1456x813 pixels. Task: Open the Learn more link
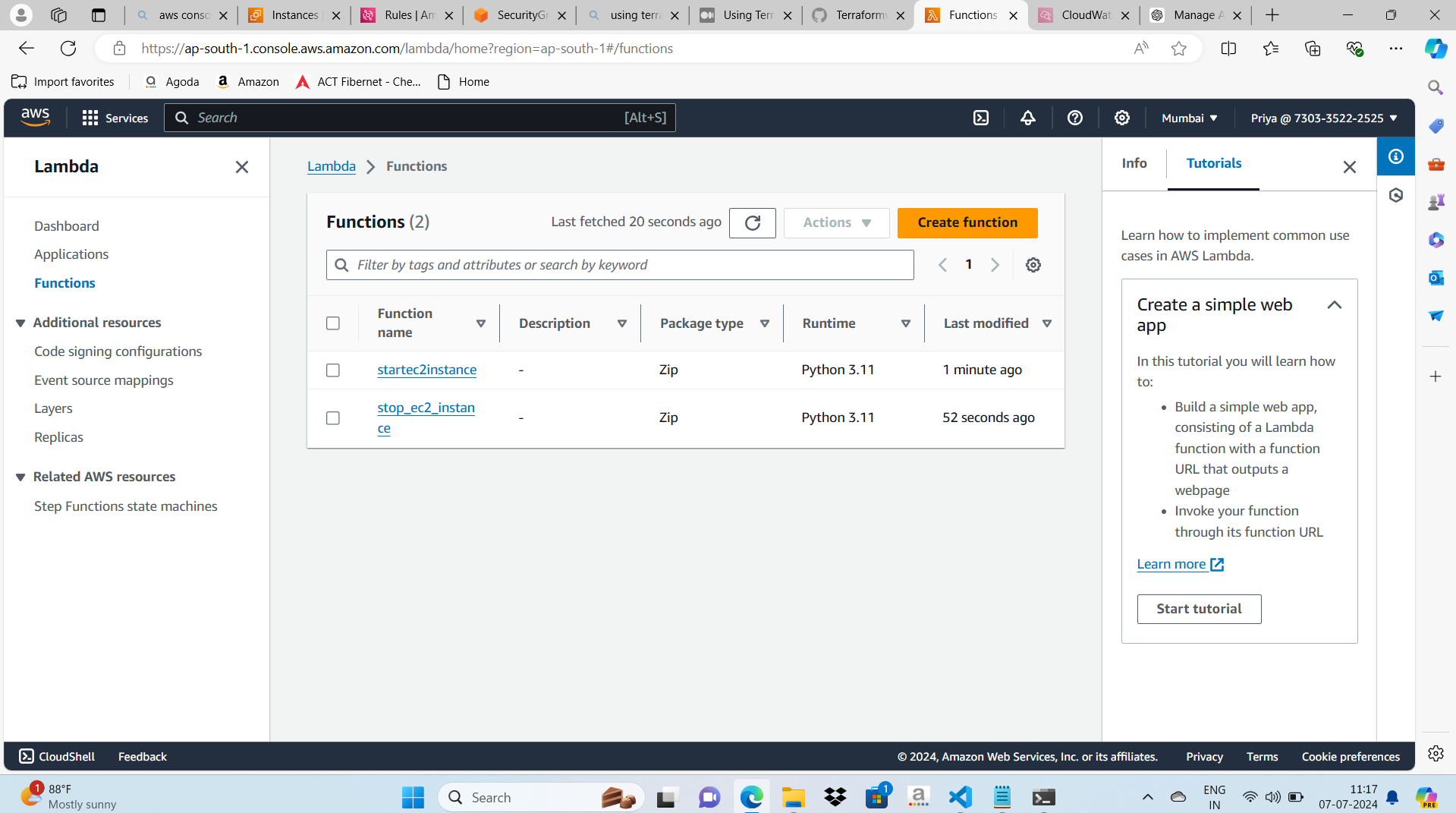click(x=1181, y=564)
